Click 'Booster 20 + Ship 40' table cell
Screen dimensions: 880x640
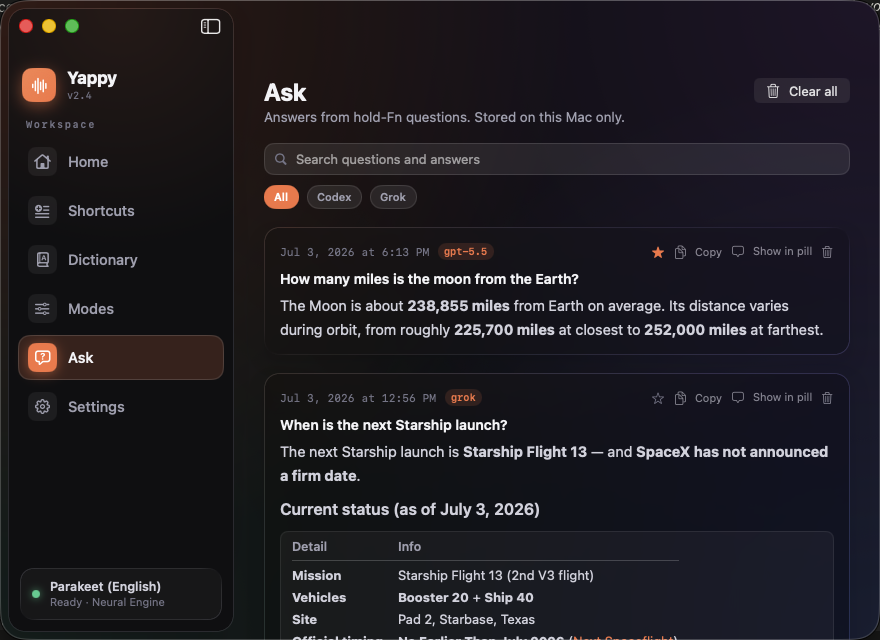click(x=466, y=597)
